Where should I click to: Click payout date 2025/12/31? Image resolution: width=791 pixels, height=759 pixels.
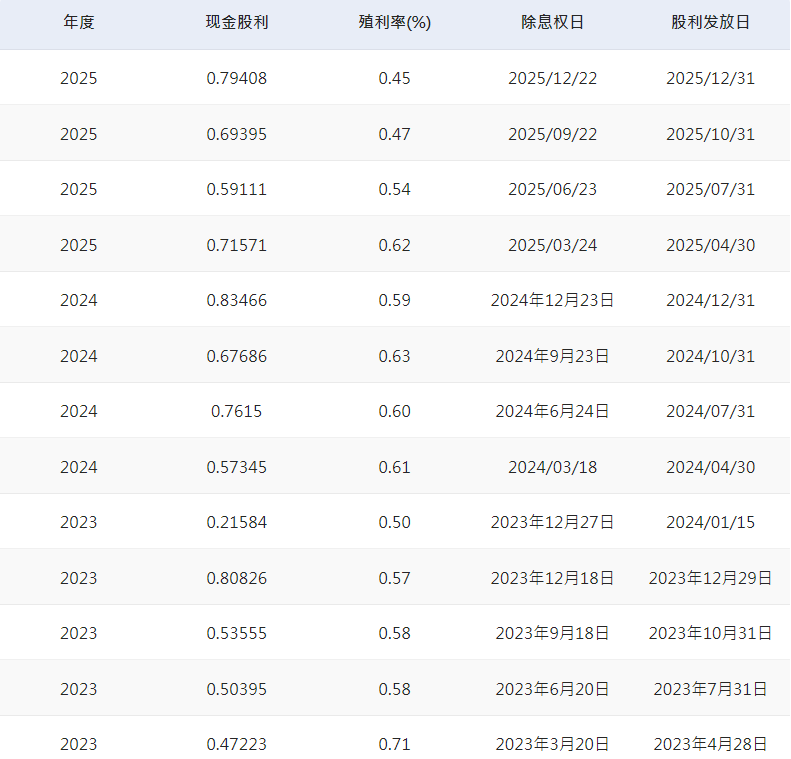[710, 78]
